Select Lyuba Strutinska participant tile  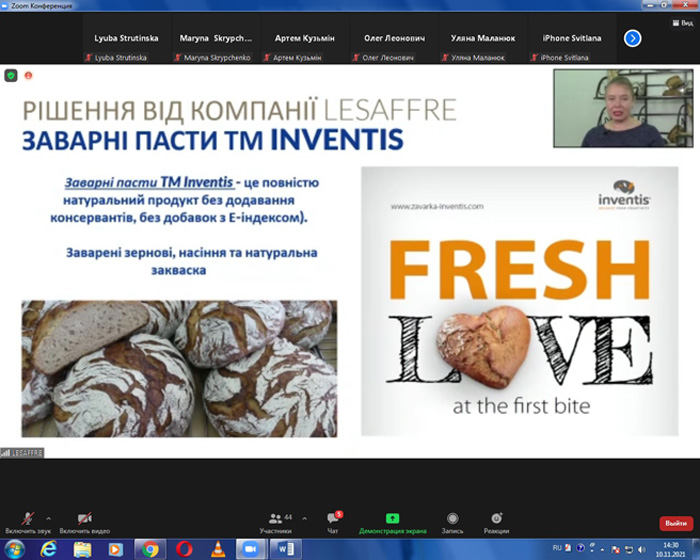126,45
